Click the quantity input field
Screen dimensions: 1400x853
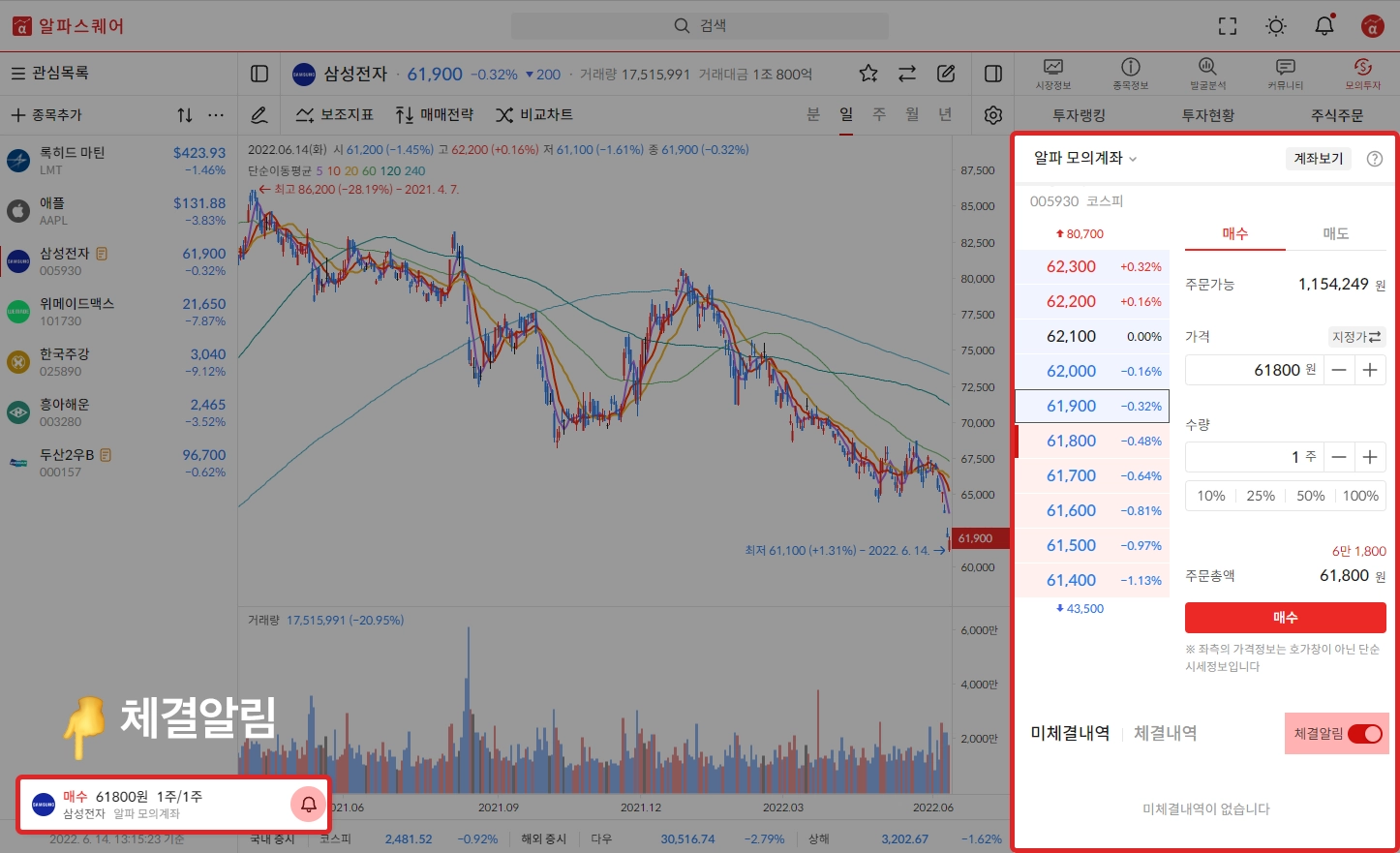point(1255,457)
